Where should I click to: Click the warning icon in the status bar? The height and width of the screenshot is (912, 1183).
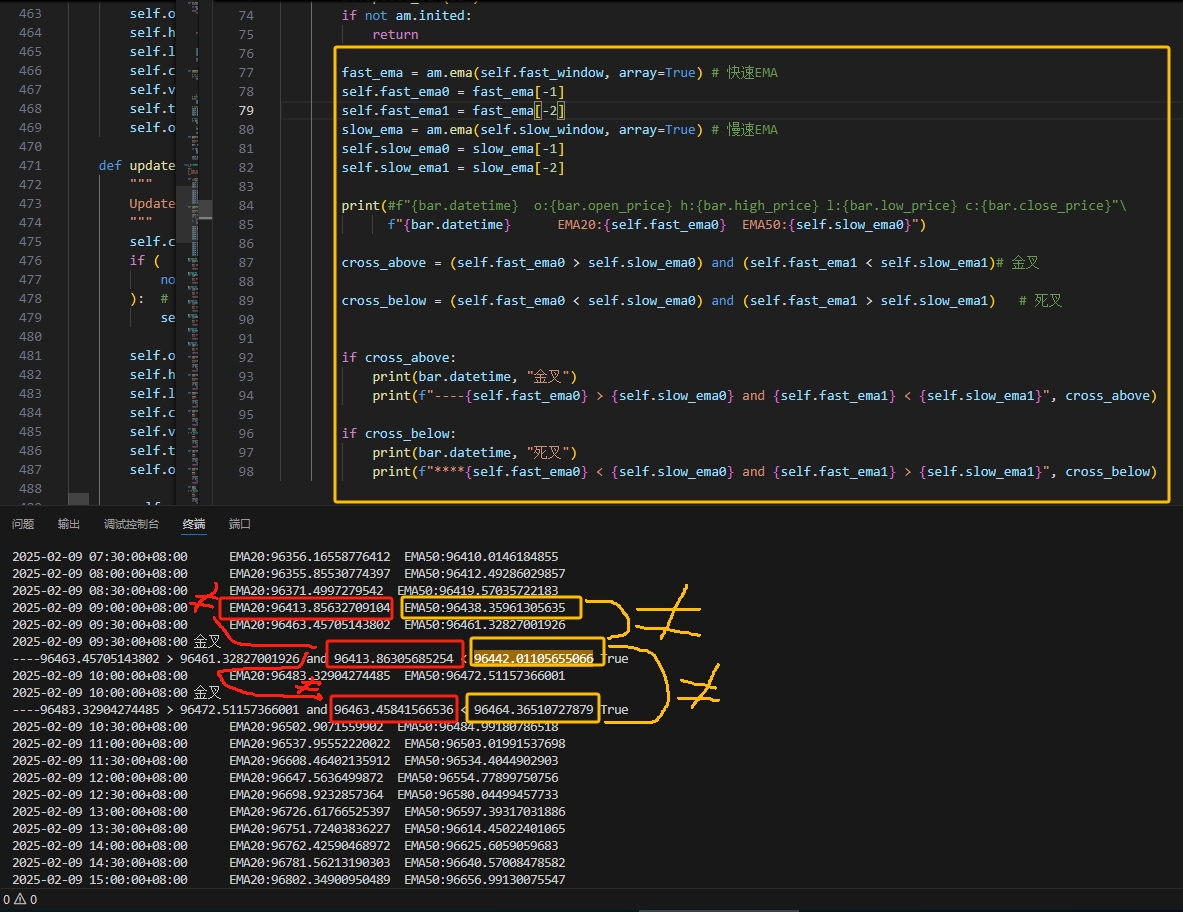tap(20, 899)
